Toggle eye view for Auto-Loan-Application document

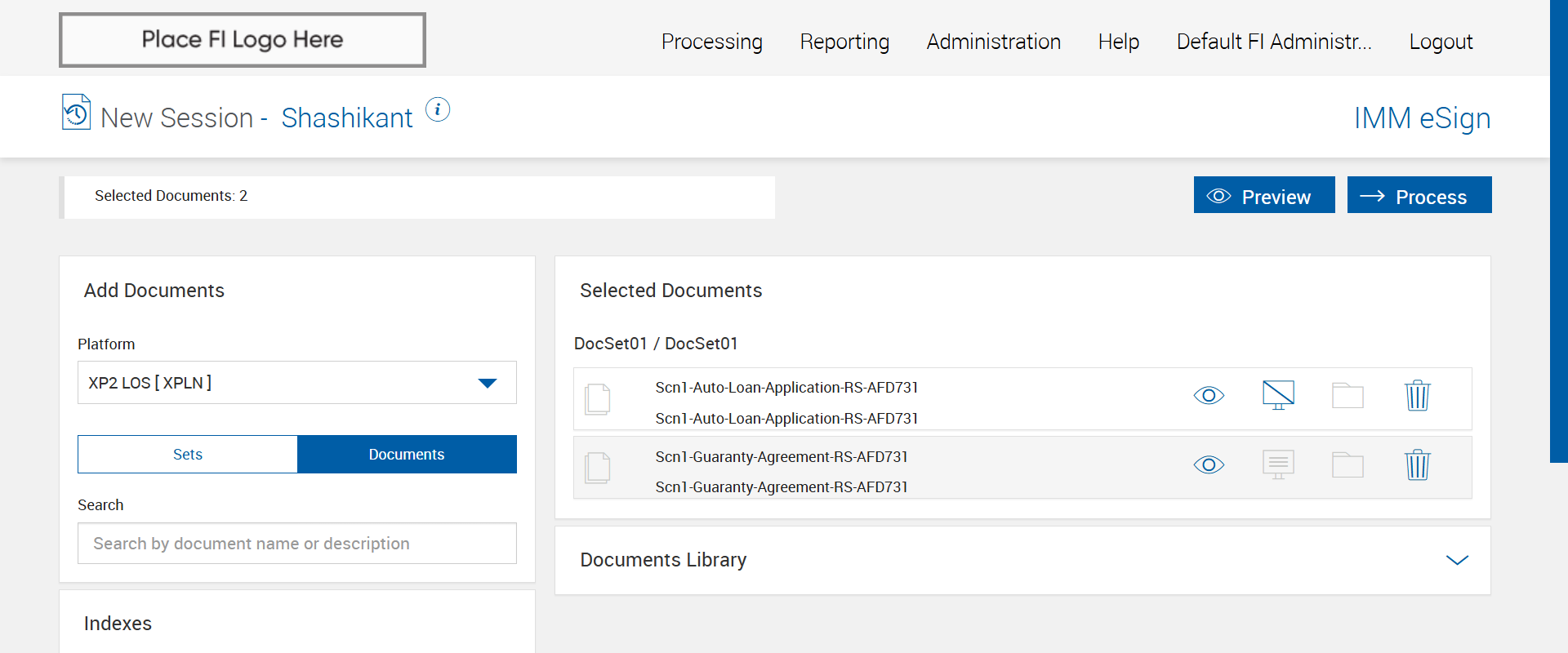click(1209, 396)
